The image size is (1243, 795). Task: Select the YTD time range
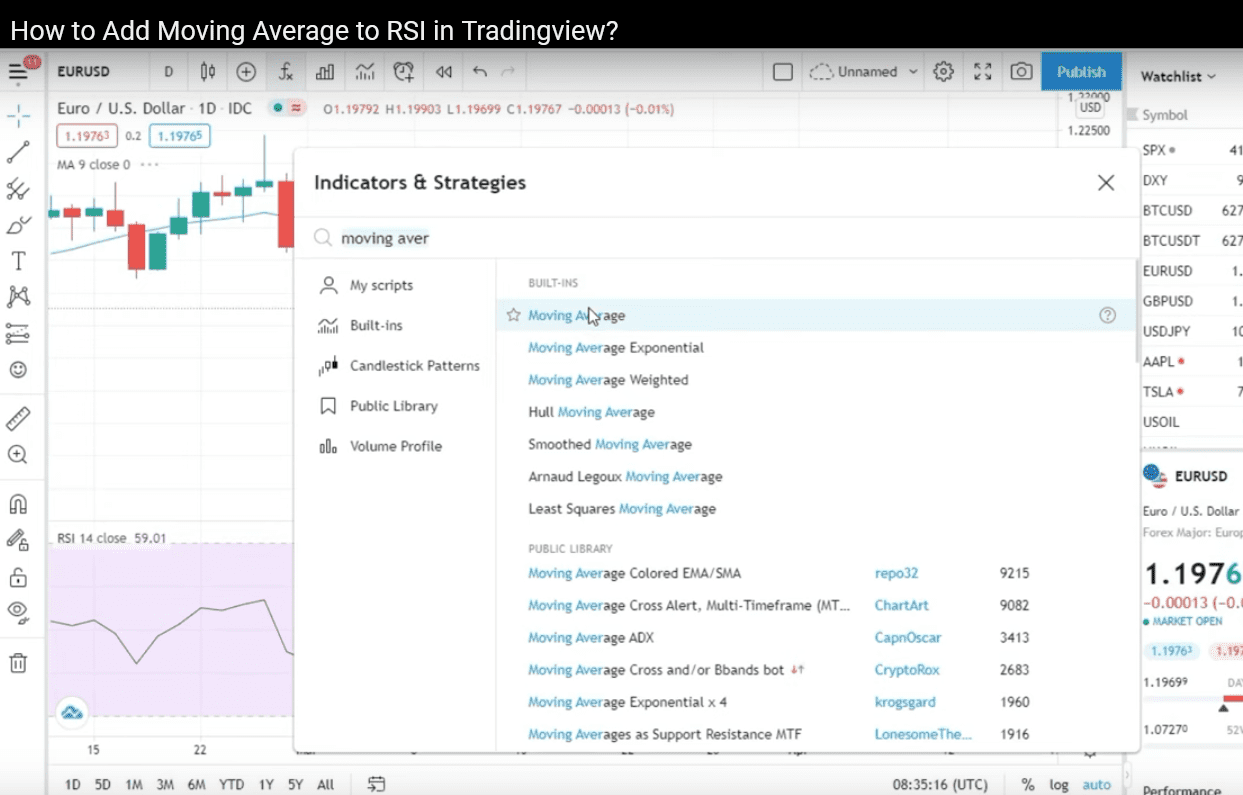pos(231,785)
